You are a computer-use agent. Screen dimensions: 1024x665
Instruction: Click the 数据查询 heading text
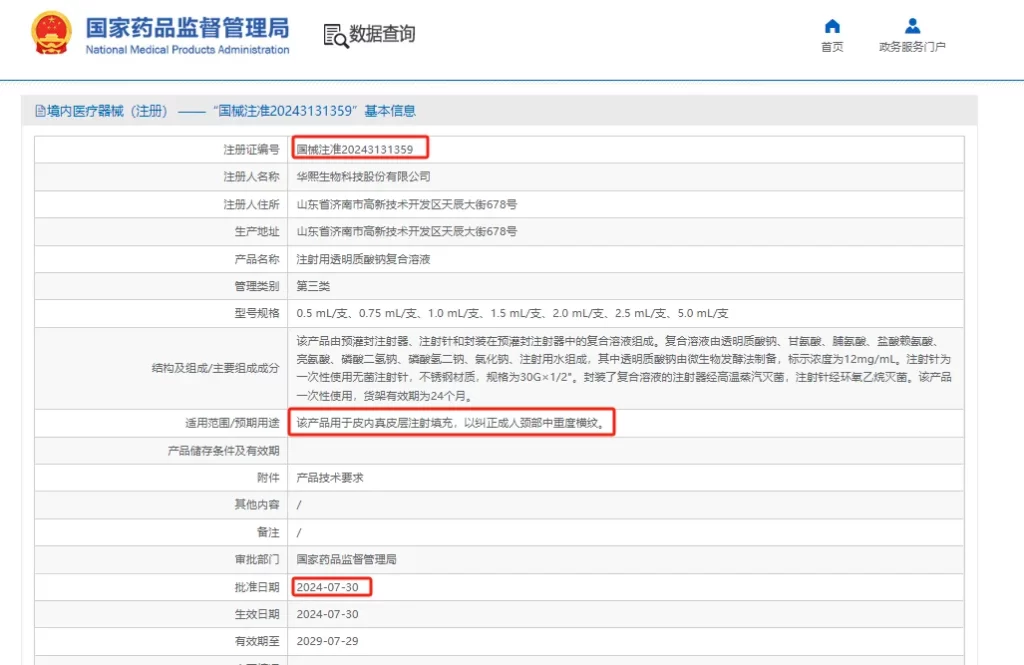point(382,34)
